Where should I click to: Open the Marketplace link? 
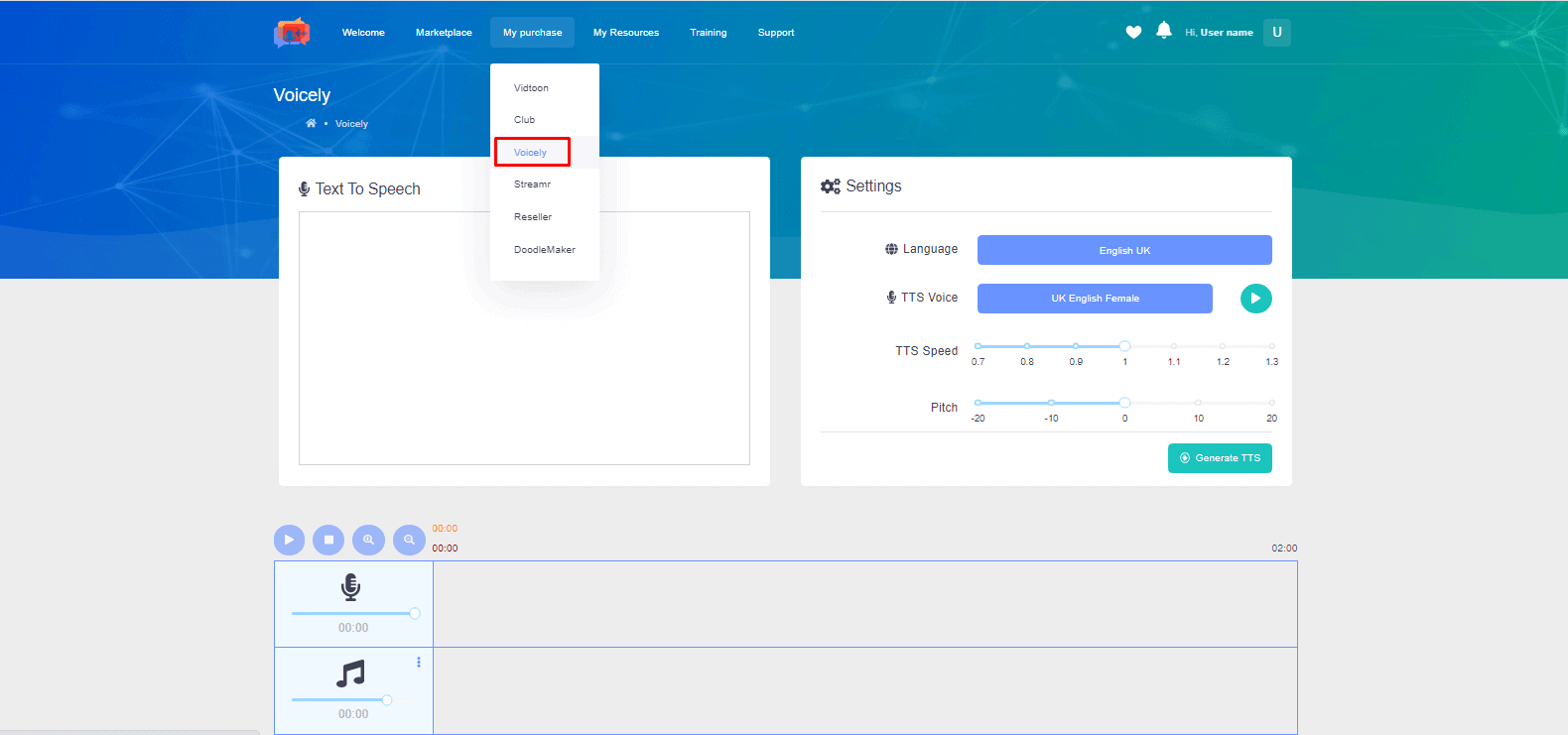point(444,33)
